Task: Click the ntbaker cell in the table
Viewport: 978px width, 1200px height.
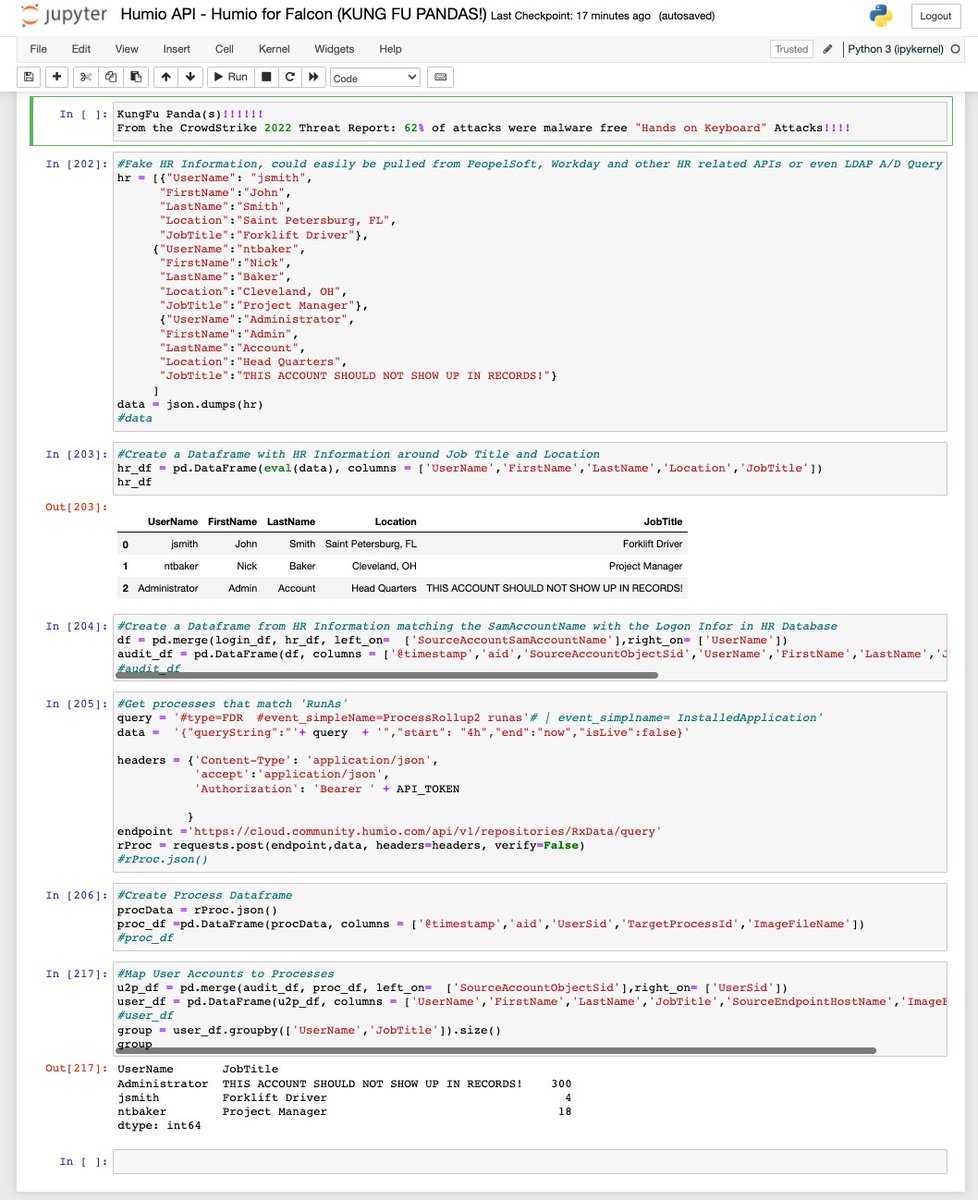Action: tap(180, 566)
